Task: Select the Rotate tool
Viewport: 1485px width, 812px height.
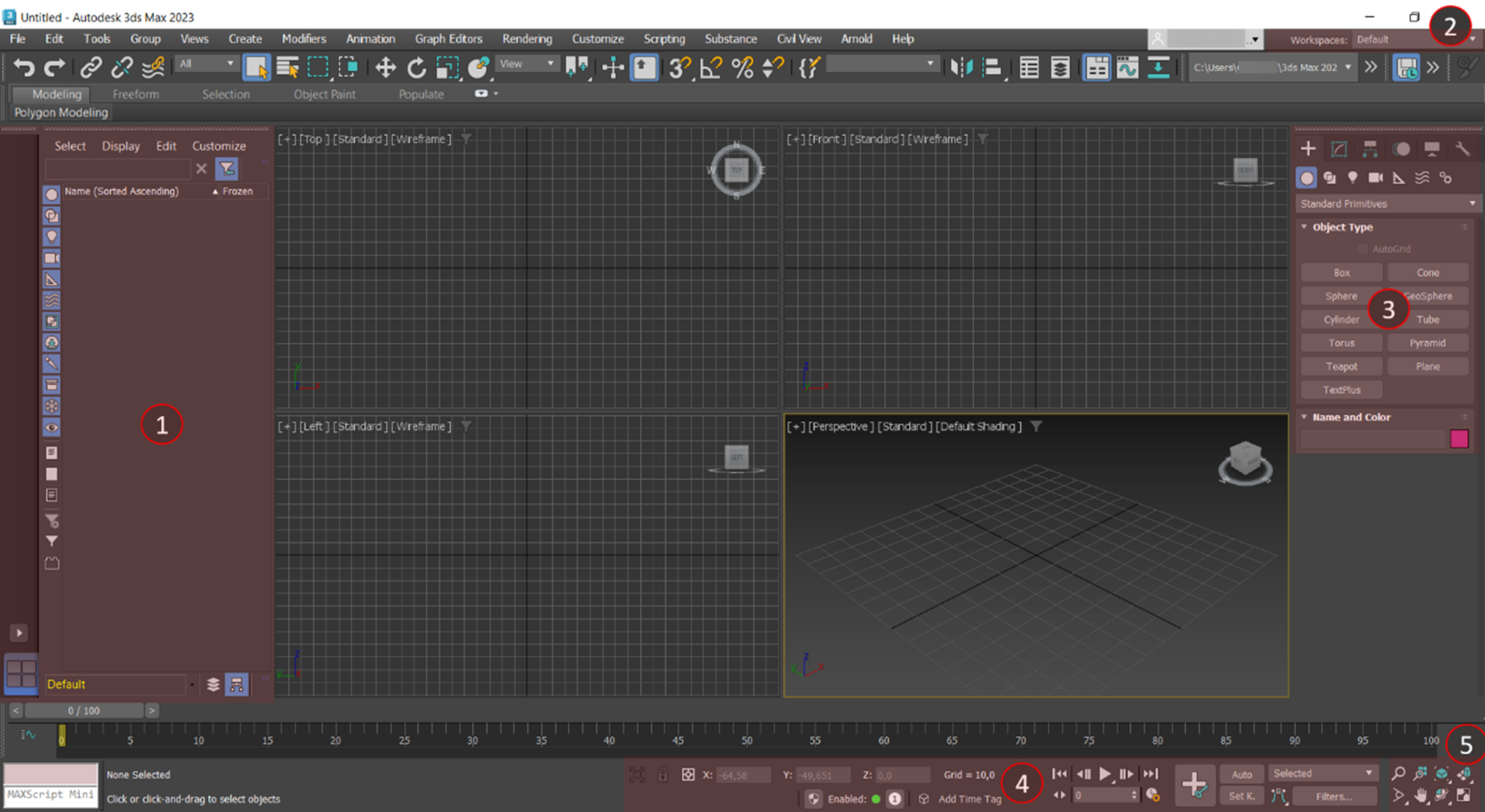Action: click(x=416, y=67)
